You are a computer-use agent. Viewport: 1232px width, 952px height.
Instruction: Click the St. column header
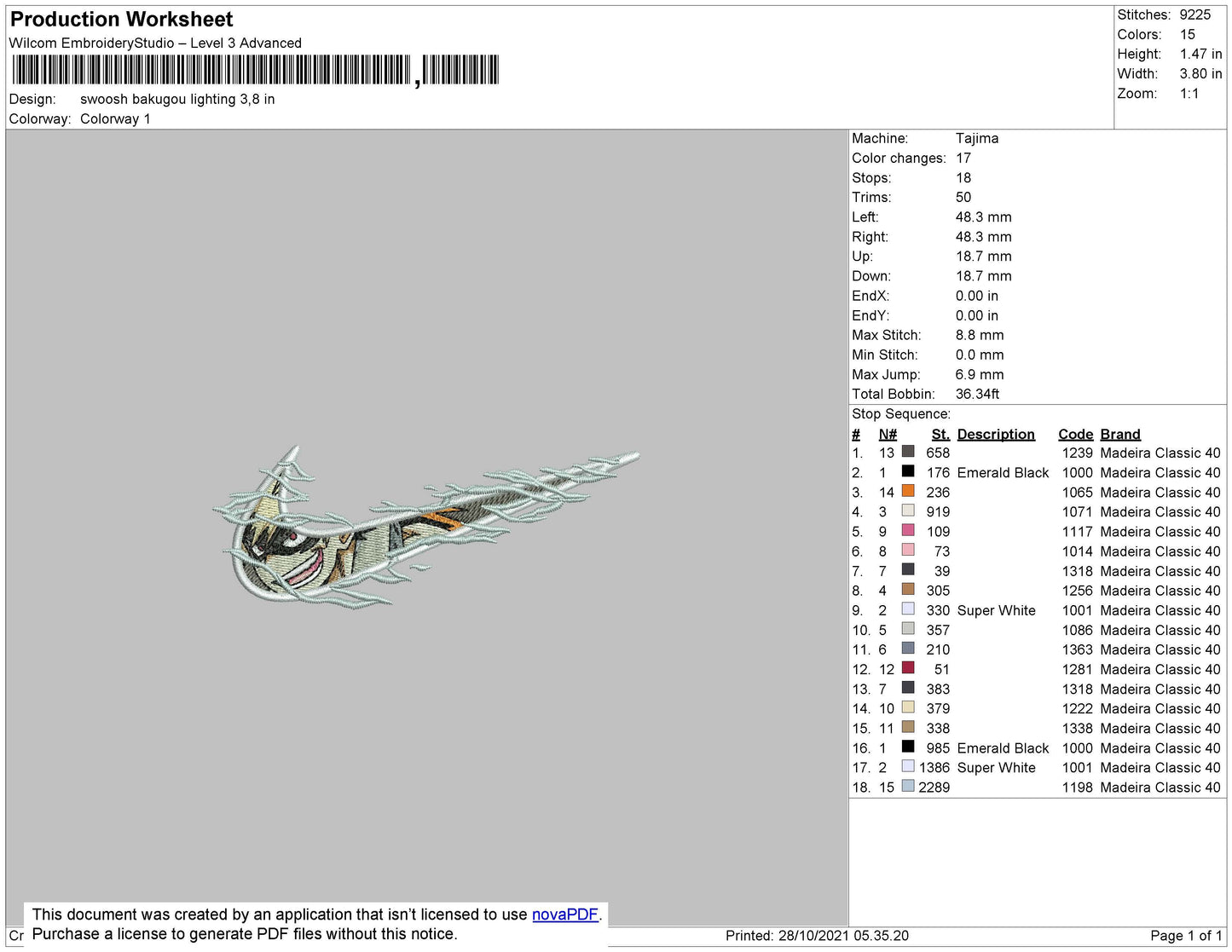click(940, 434)
